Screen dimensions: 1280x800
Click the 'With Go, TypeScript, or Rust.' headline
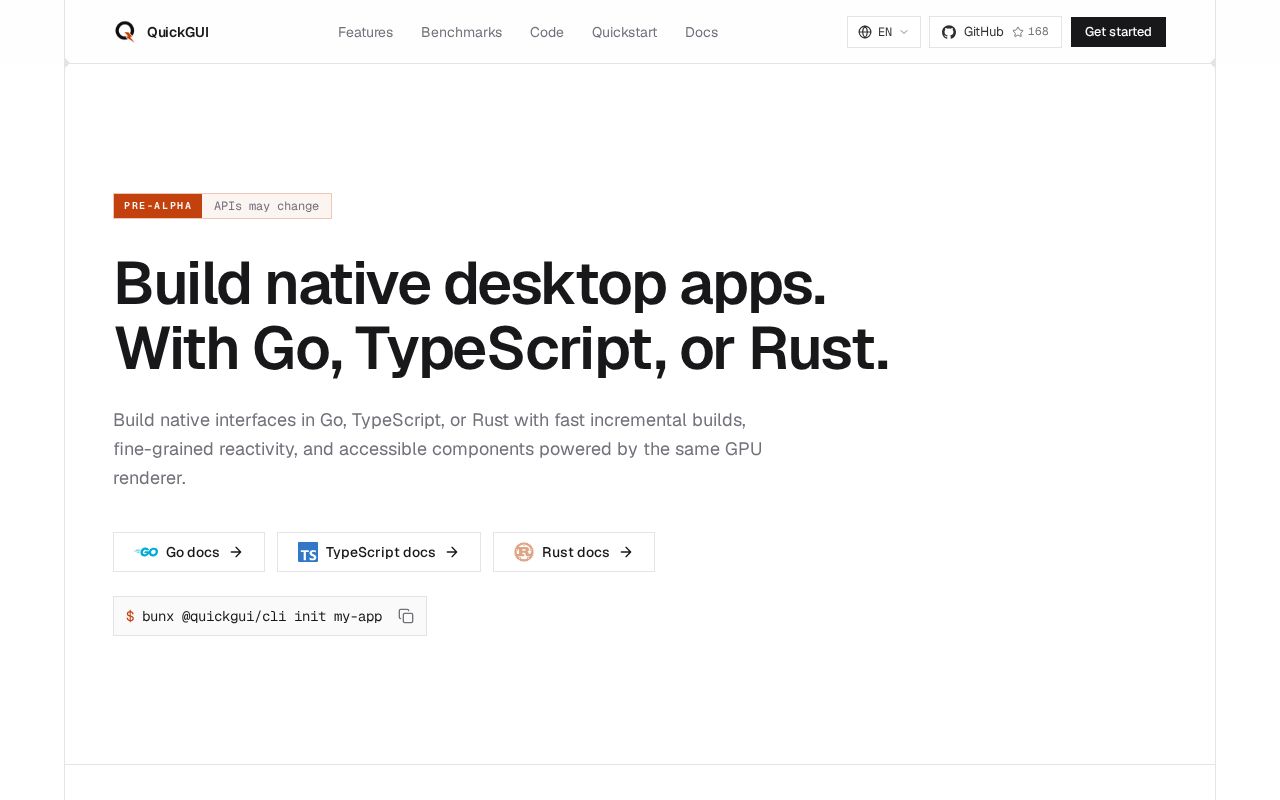pos(502,348)
